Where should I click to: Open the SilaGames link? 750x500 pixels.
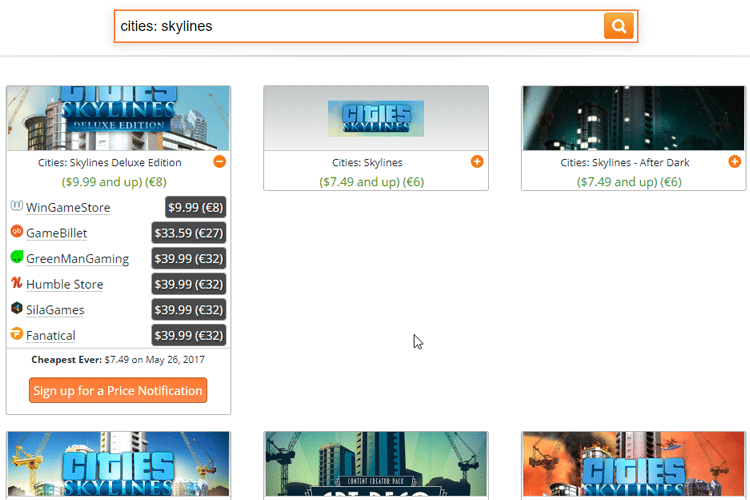click(x=55, y=310)
